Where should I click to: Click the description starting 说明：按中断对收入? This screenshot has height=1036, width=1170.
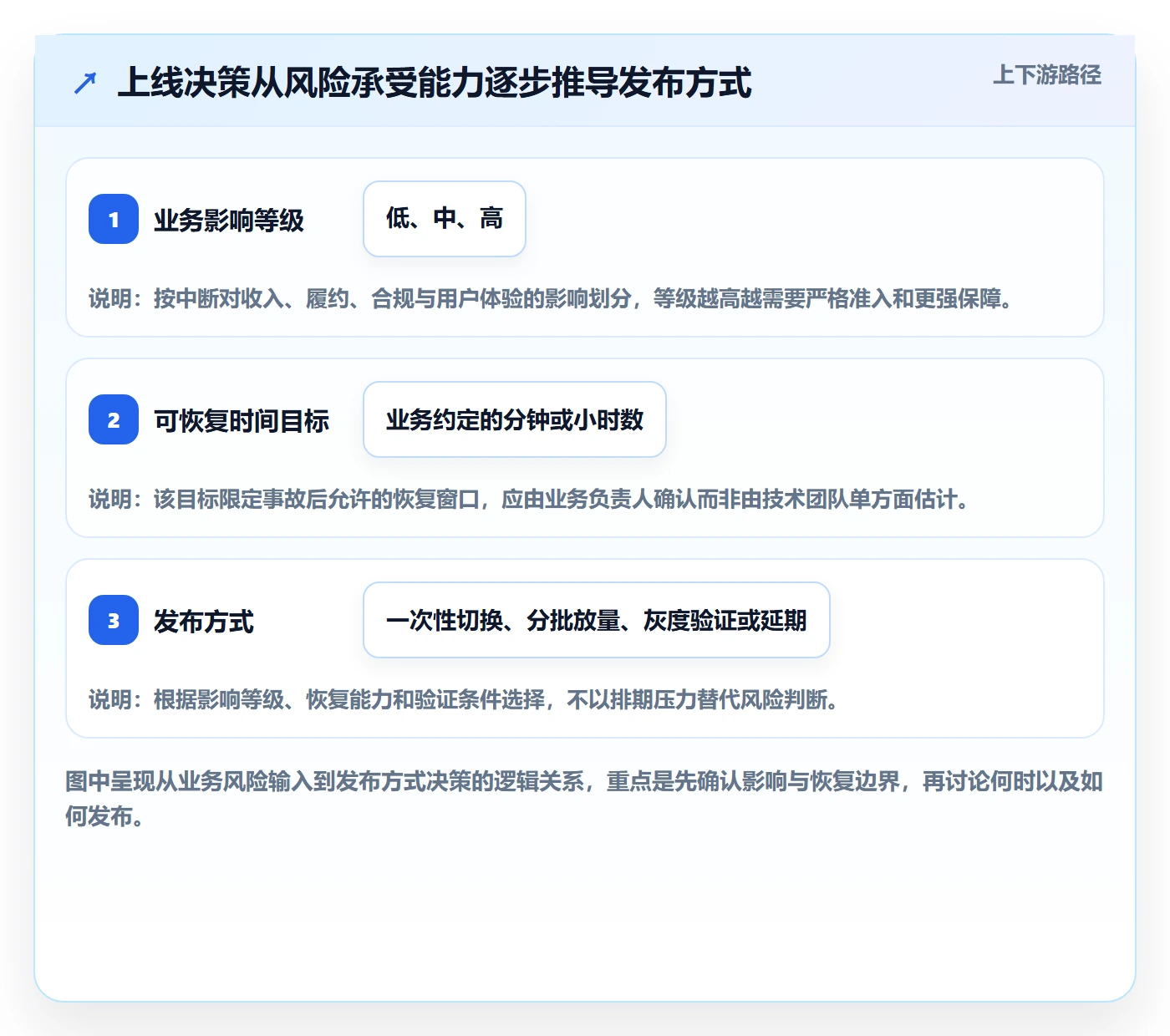[x=551, y=298]
